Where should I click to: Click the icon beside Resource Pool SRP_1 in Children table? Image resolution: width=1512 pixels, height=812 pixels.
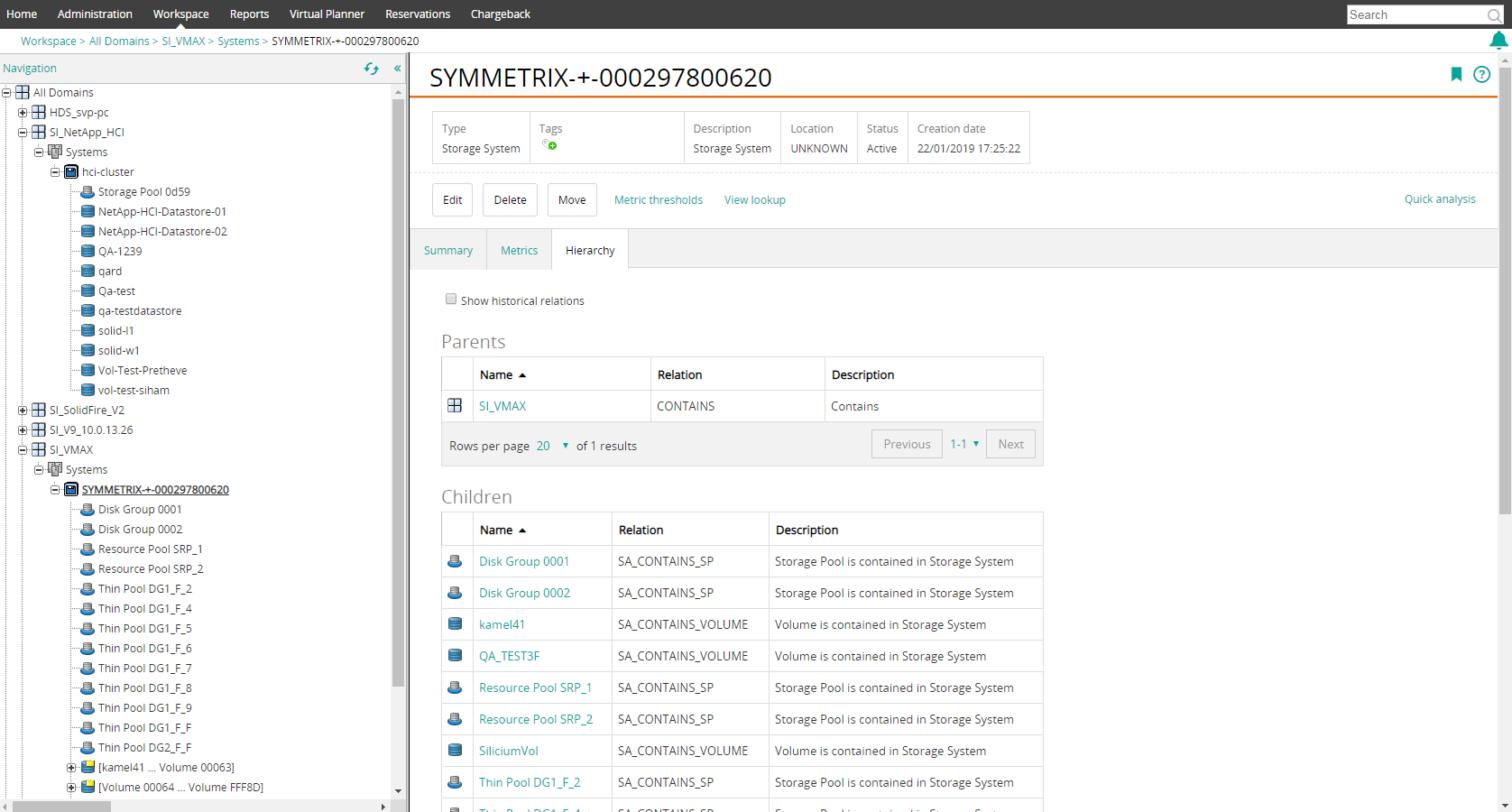click(x=455, y=687)
